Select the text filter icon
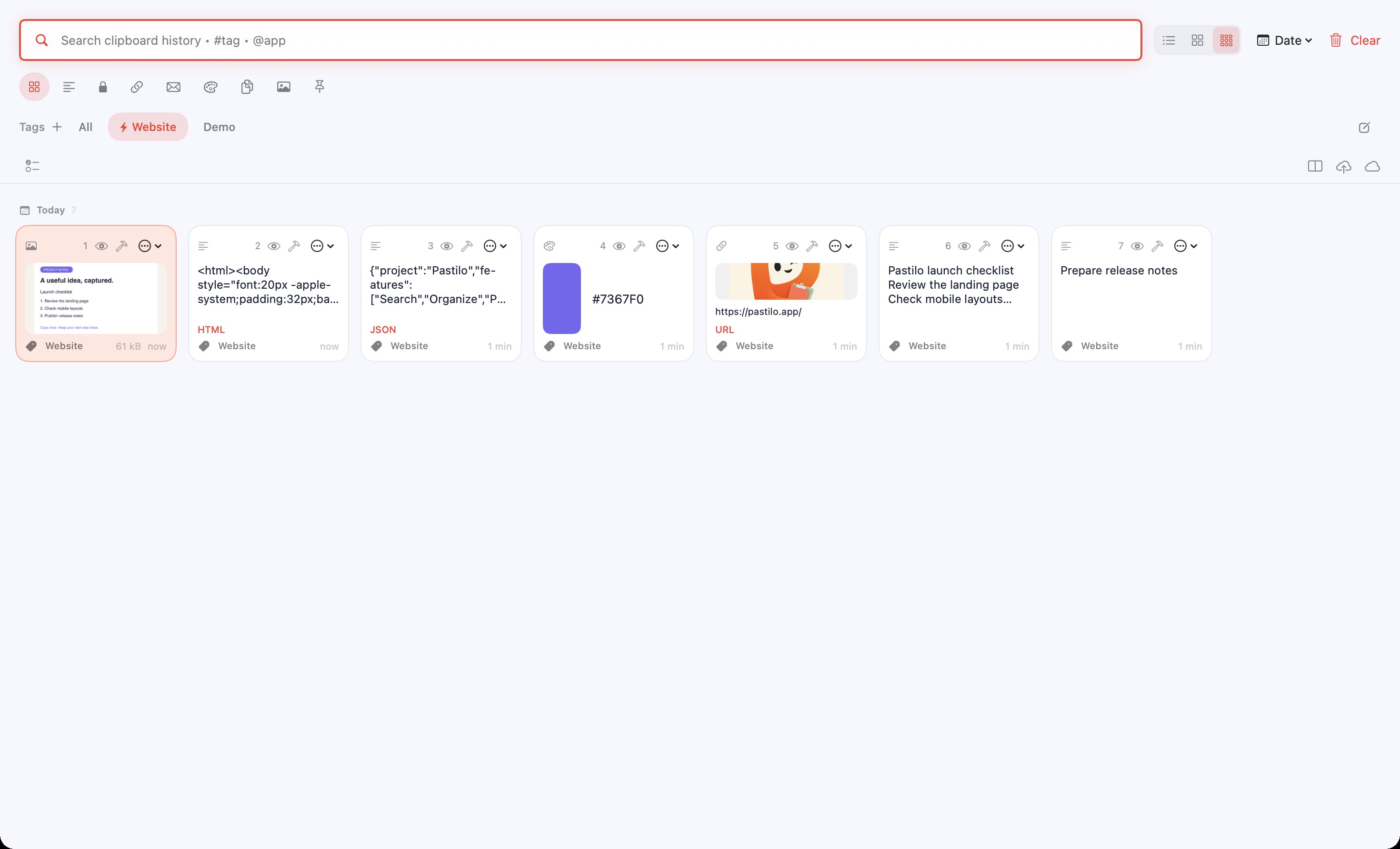 [x=69, y=87]
